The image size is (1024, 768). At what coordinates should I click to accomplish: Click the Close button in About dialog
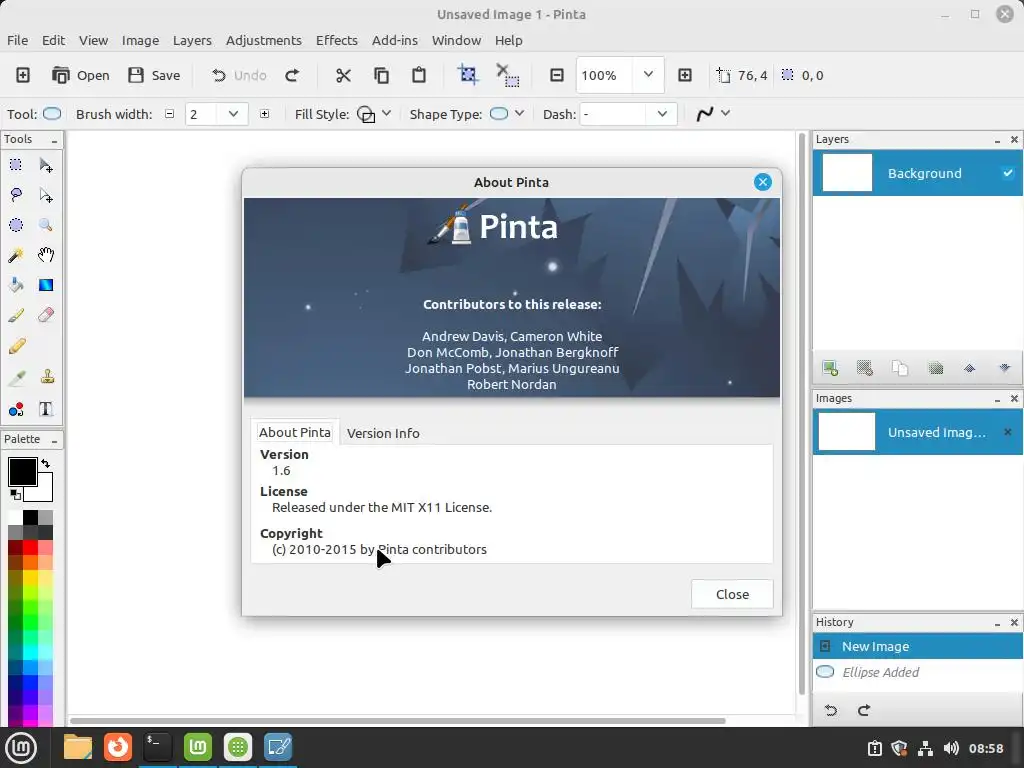[x=732, y=594]
